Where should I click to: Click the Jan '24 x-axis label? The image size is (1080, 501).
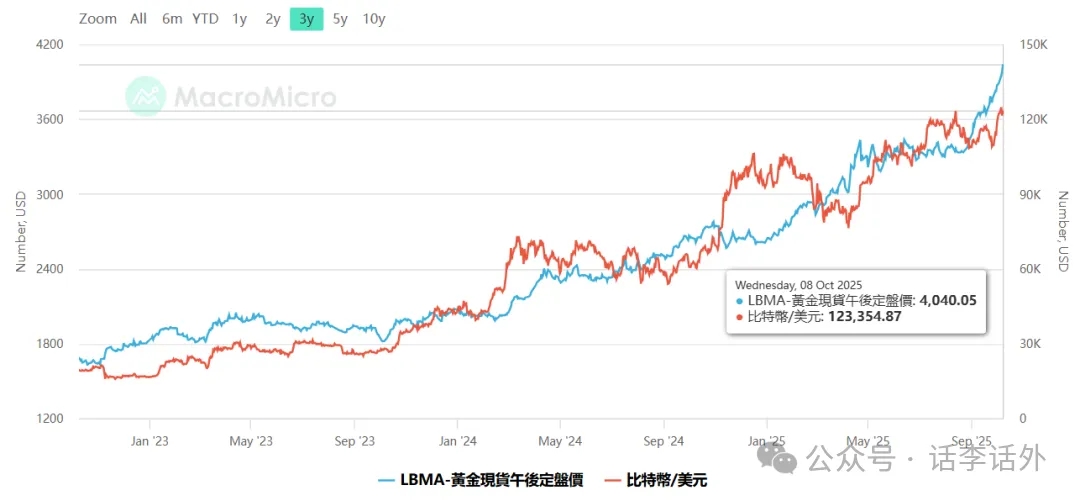(x=457, y=439)
